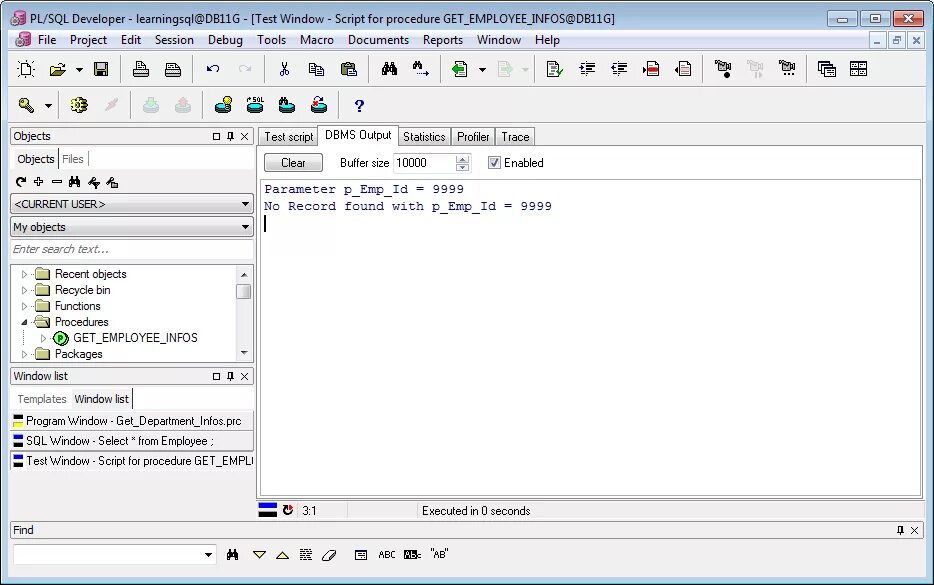Screen dimensions: 934x585
Task: Click the Record macro camera icon
Action: click(723, 69)
